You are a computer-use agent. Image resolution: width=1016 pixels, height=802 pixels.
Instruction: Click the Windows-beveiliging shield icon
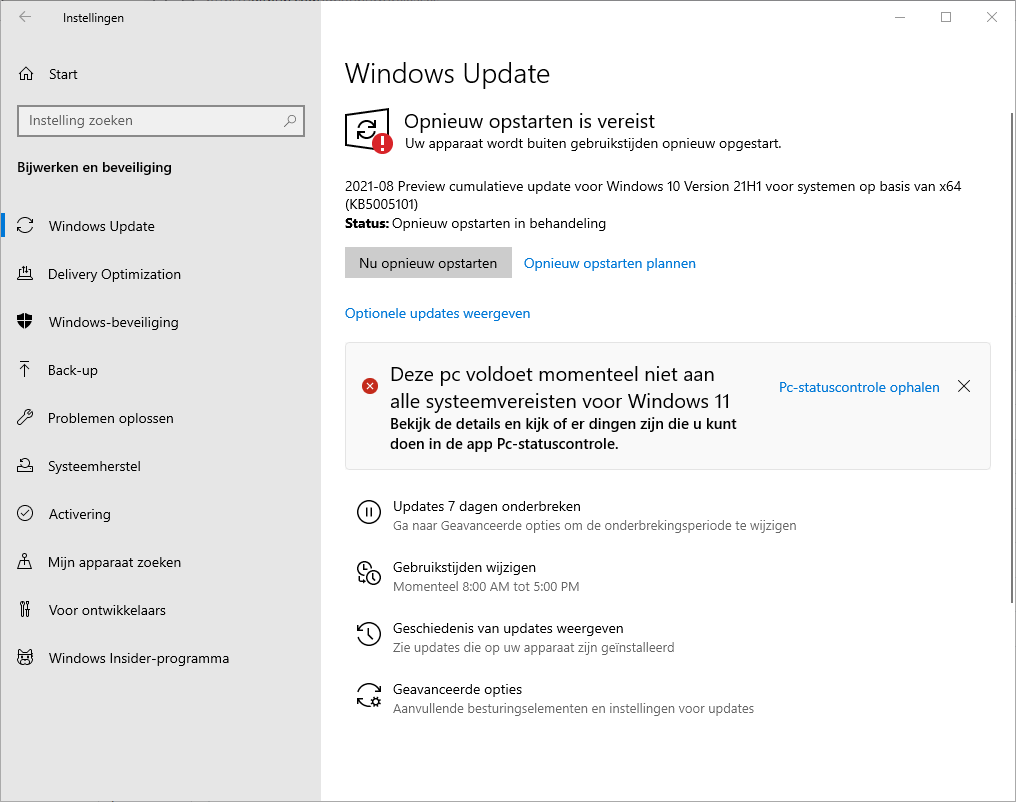click(26, 322)
